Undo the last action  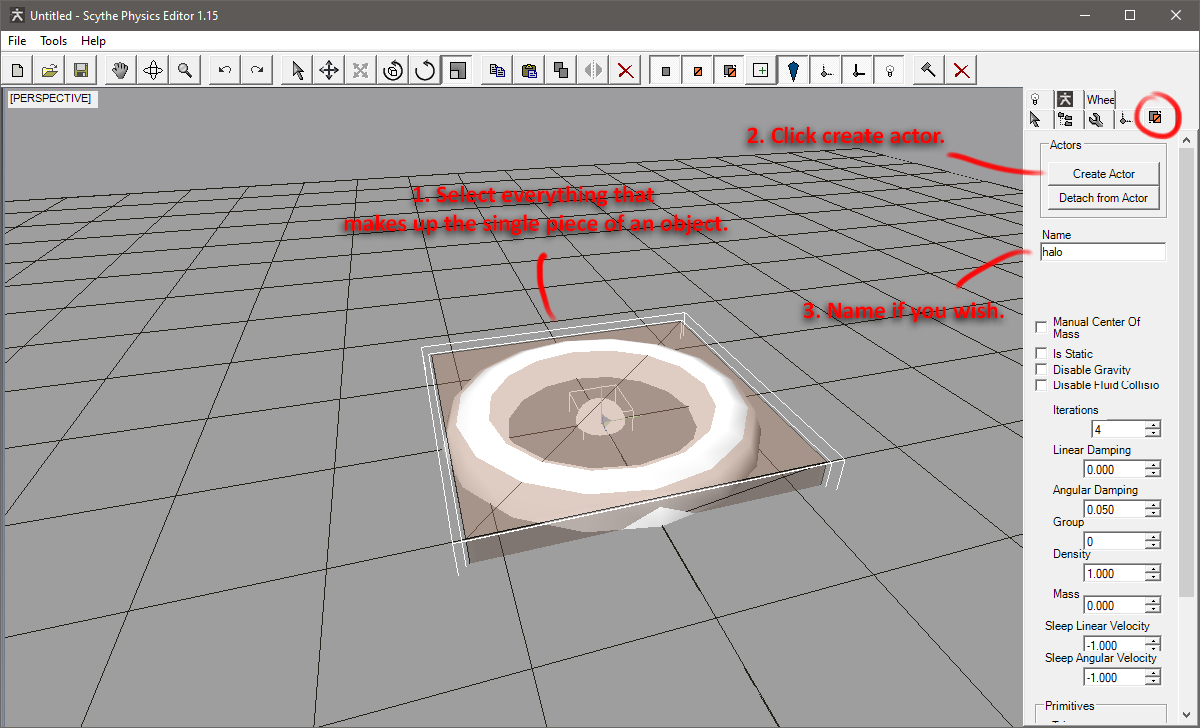[x=225, y=70]
